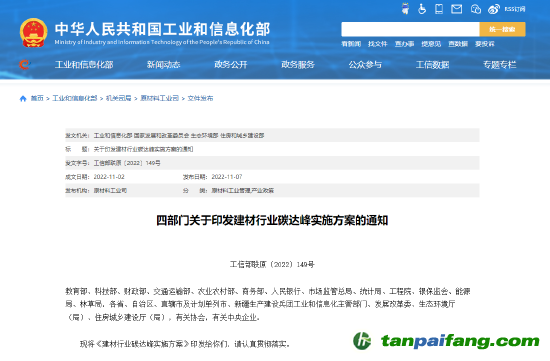Click the national emblem logo
This screenshot has width=550, height=361.
[x=33, y=33]
